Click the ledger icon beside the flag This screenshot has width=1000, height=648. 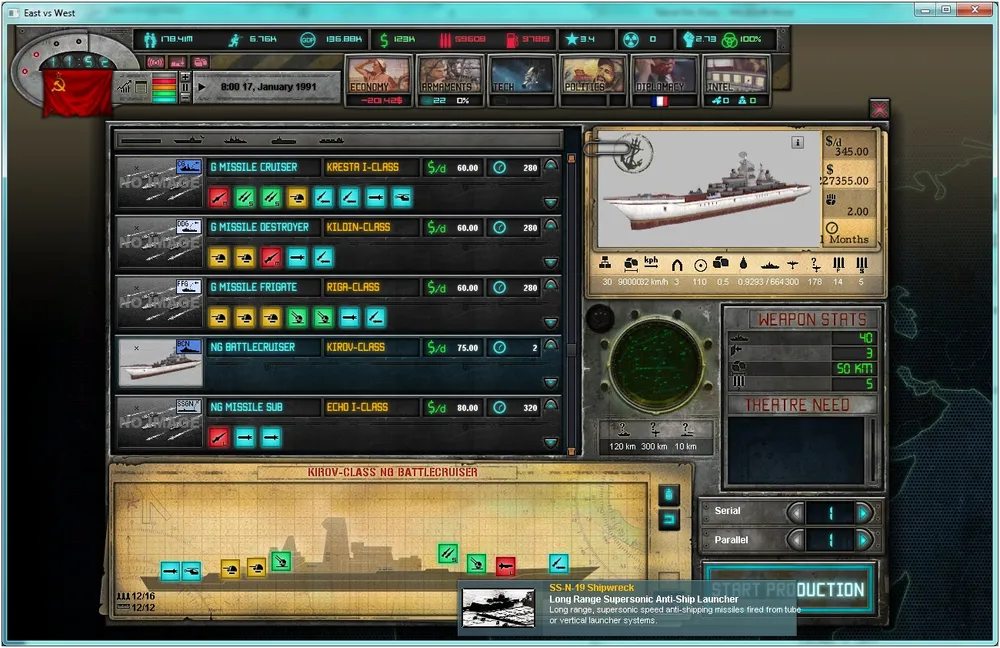141,87
